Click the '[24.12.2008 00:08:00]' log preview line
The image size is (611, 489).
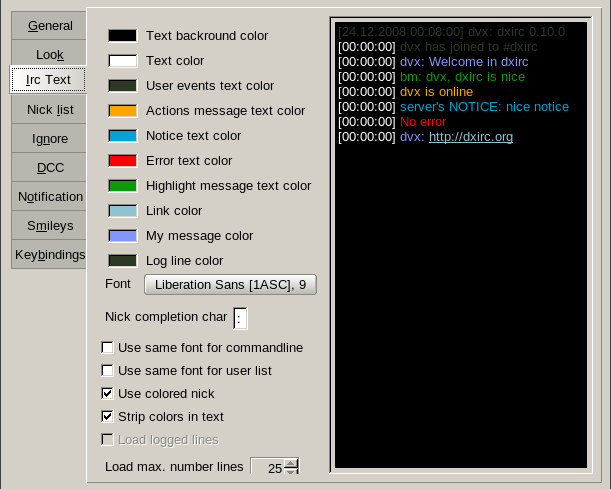click(451, 32)
